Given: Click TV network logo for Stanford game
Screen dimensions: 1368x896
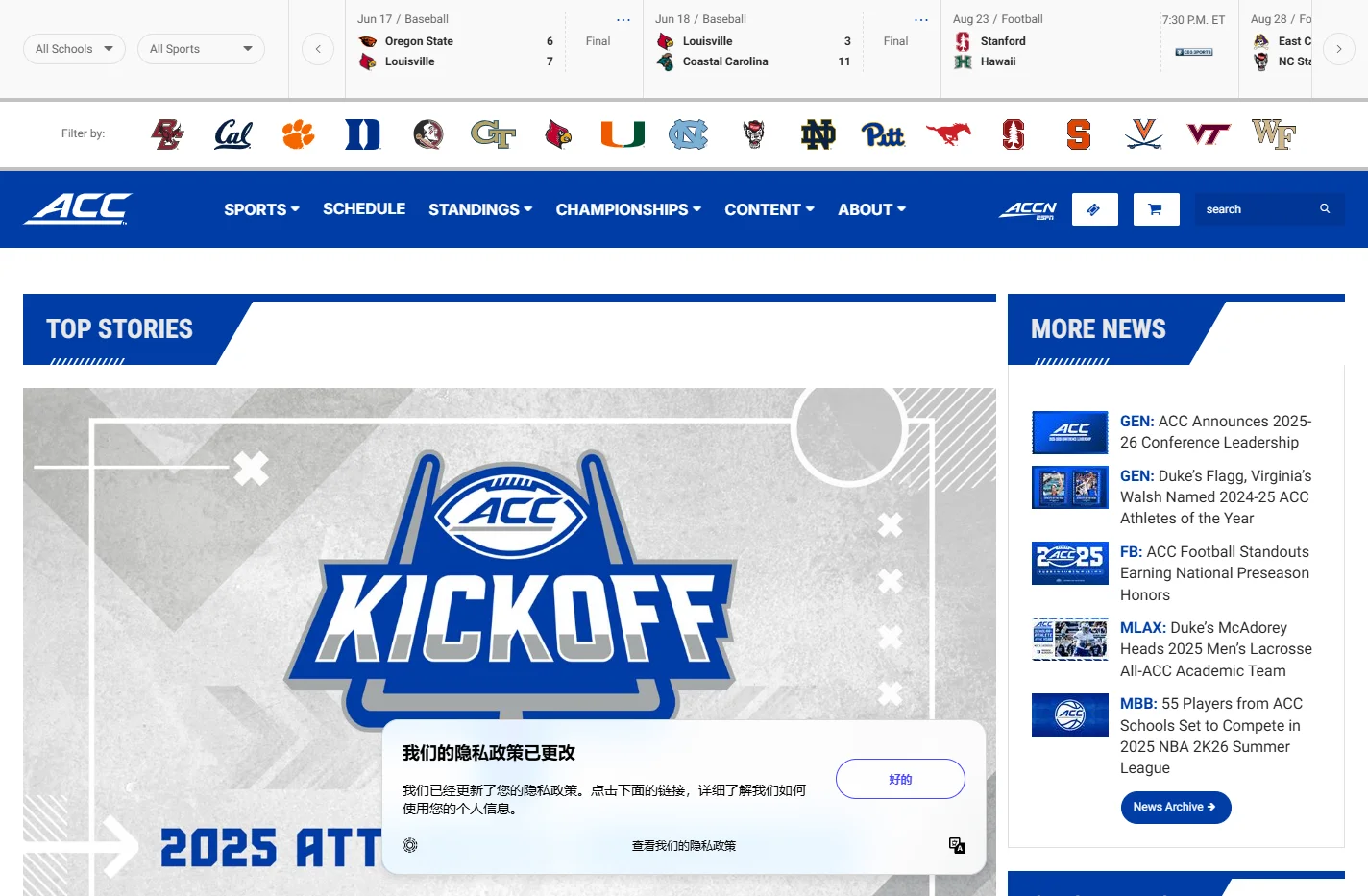Looking at the screenshot, I should pos(1194,52).
